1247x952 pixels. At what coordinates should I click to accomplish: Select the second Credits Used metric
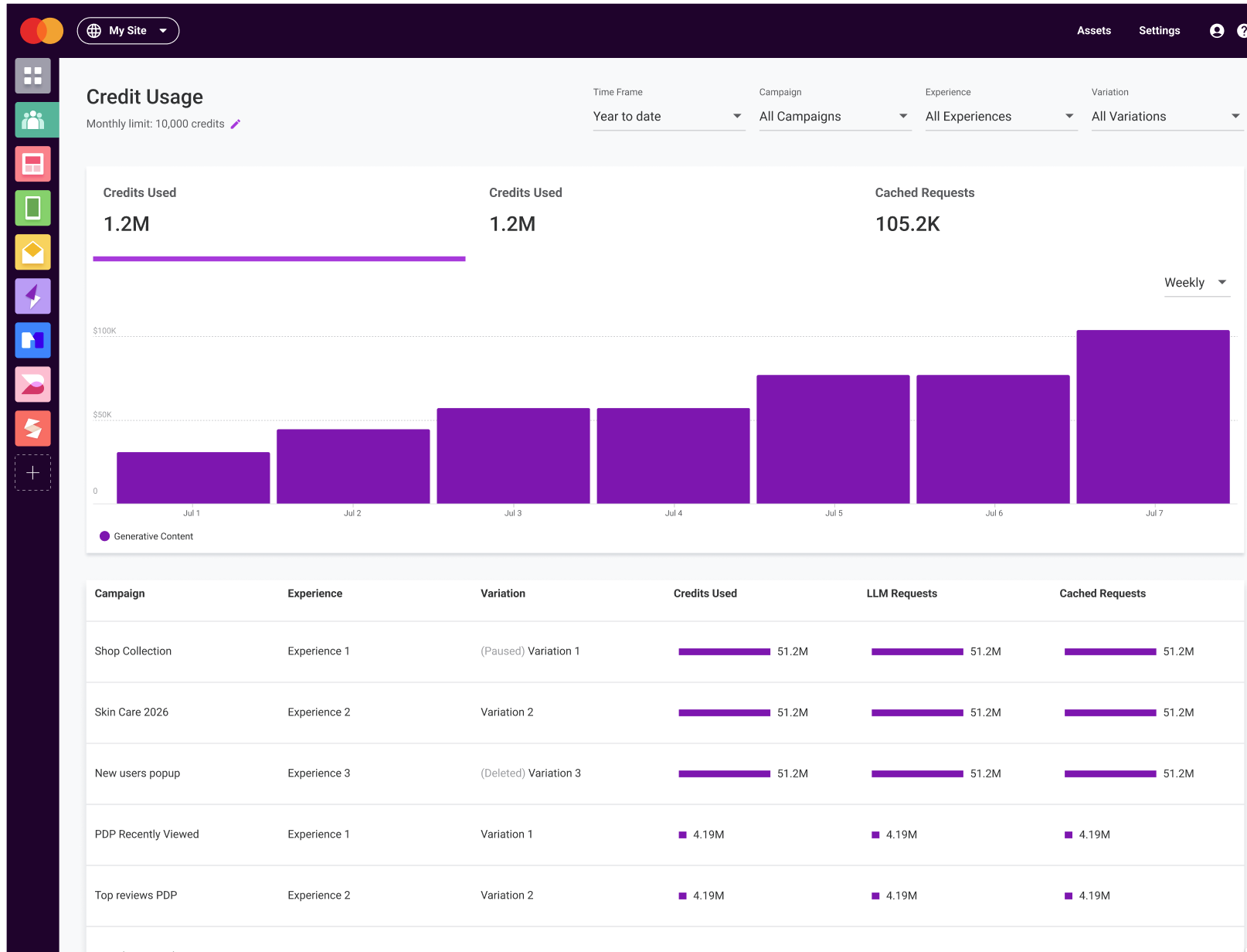[665, 214]
